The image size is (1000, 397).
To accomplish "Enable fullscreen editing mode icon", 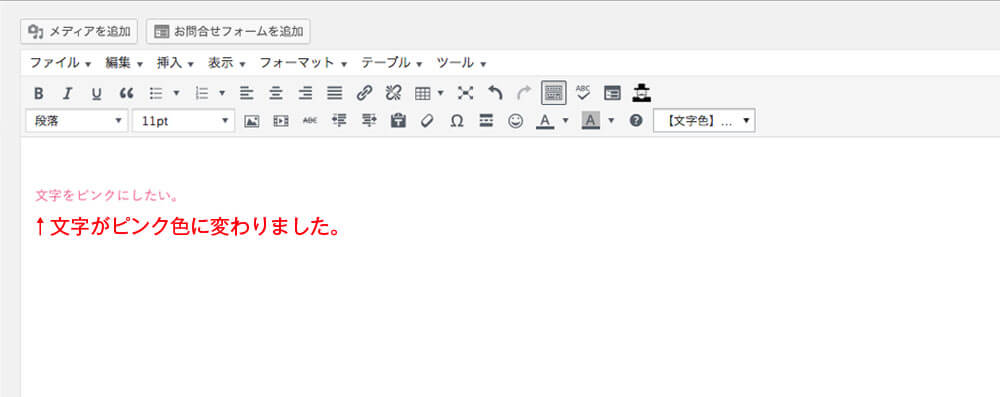I will (x=466, y=93).
